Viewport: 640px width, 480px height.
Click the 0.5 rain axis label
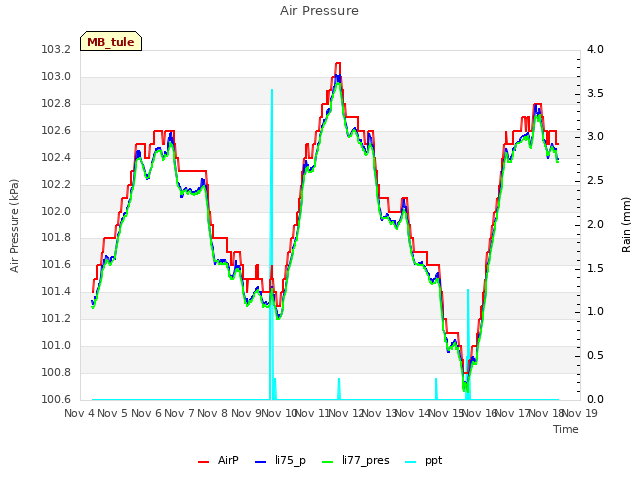595,356
